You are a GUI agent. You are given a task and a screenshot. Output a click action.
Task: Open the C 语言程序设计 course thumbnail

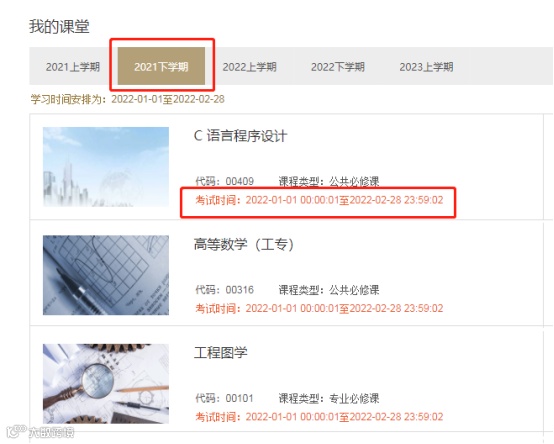pyautogui.click(x=106, y=167)
